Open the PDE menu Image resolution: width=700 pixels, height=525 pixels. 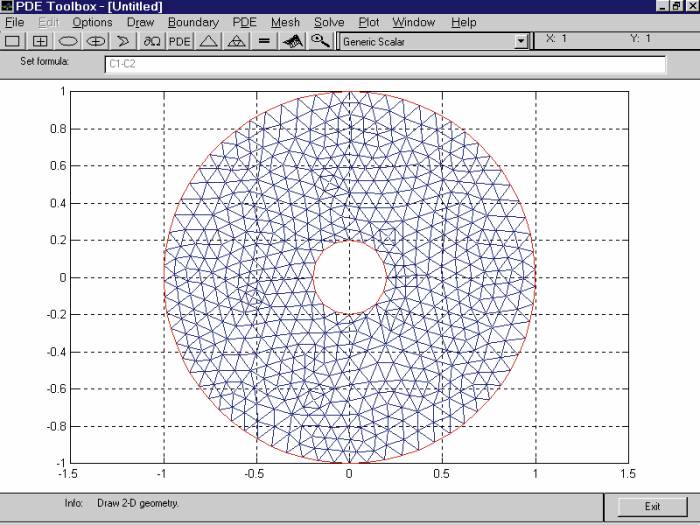point(244,22)
